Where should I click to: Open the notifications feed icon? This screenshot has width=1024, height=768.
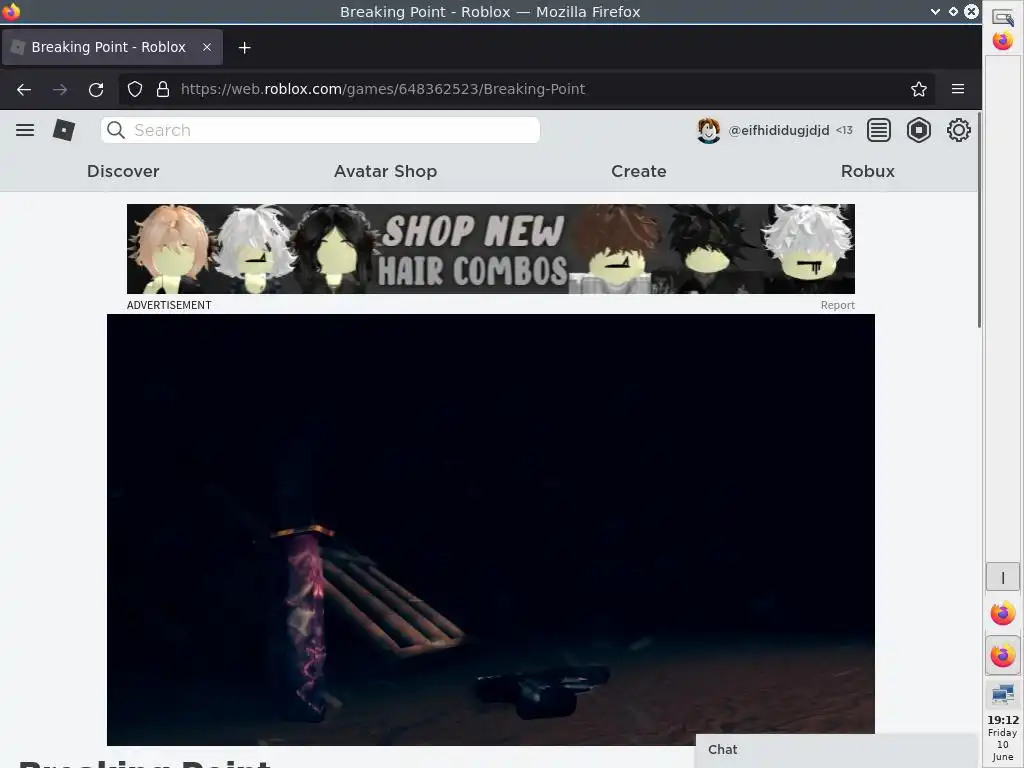(878, 130)
